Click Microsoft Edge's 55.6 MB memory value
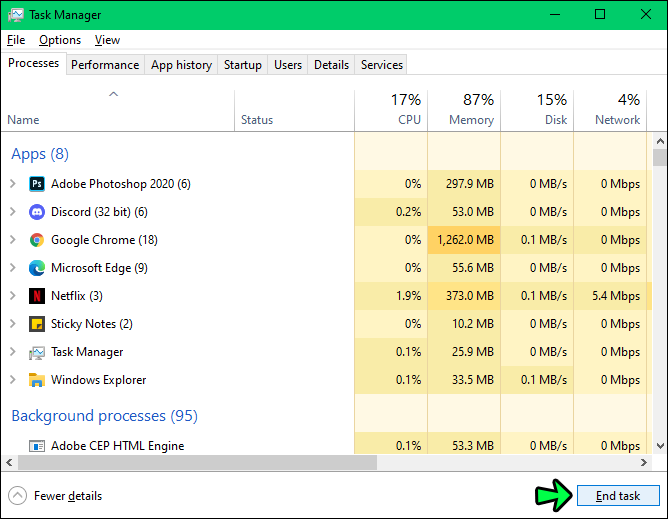 (473, 268)
